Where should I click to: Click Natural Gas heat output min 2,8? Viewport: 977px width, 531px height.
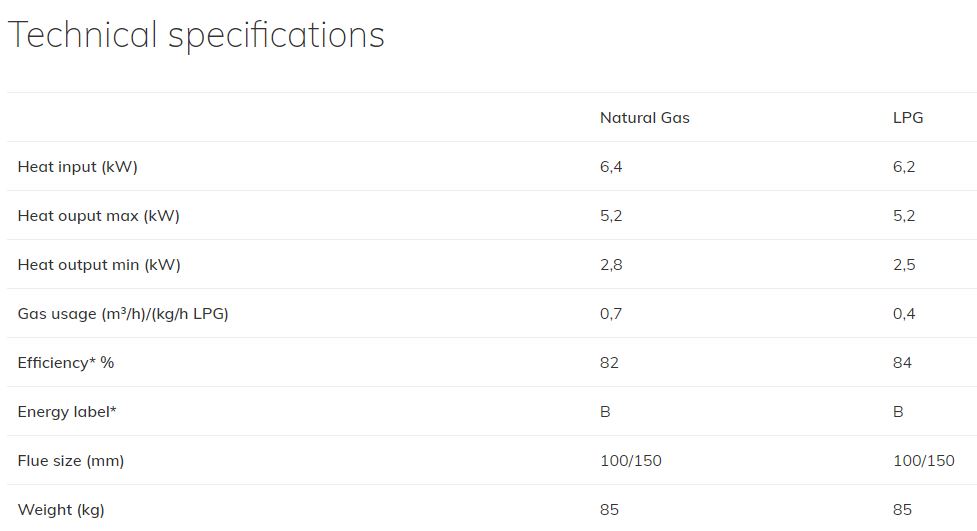point(611,265)
